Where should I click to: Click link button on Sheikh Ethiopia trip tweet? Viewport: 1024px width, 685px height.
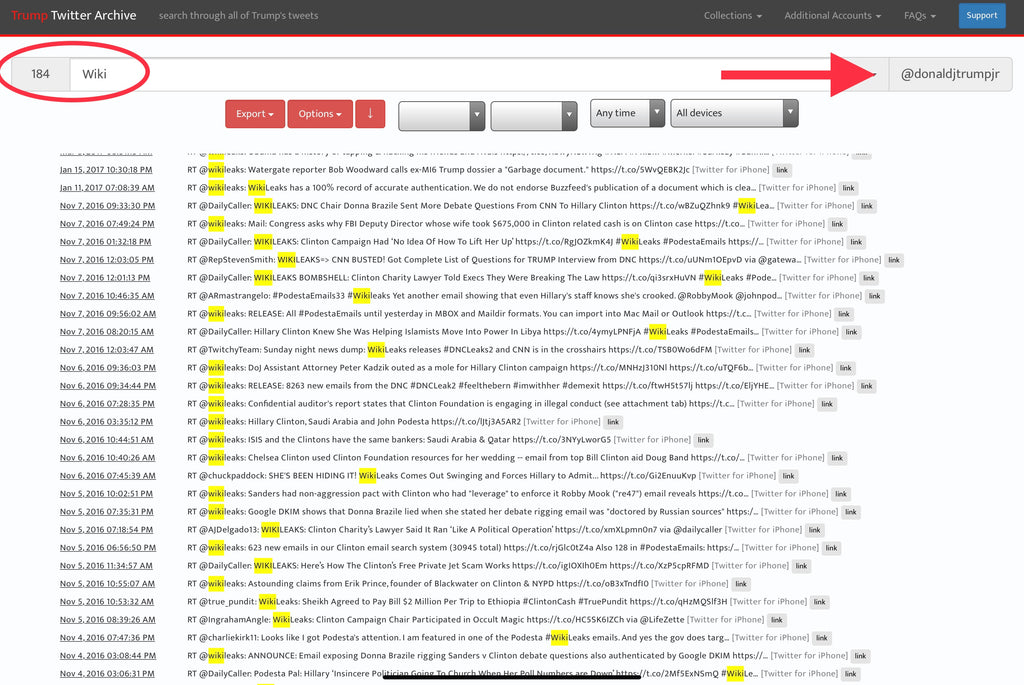pos(820,602)
